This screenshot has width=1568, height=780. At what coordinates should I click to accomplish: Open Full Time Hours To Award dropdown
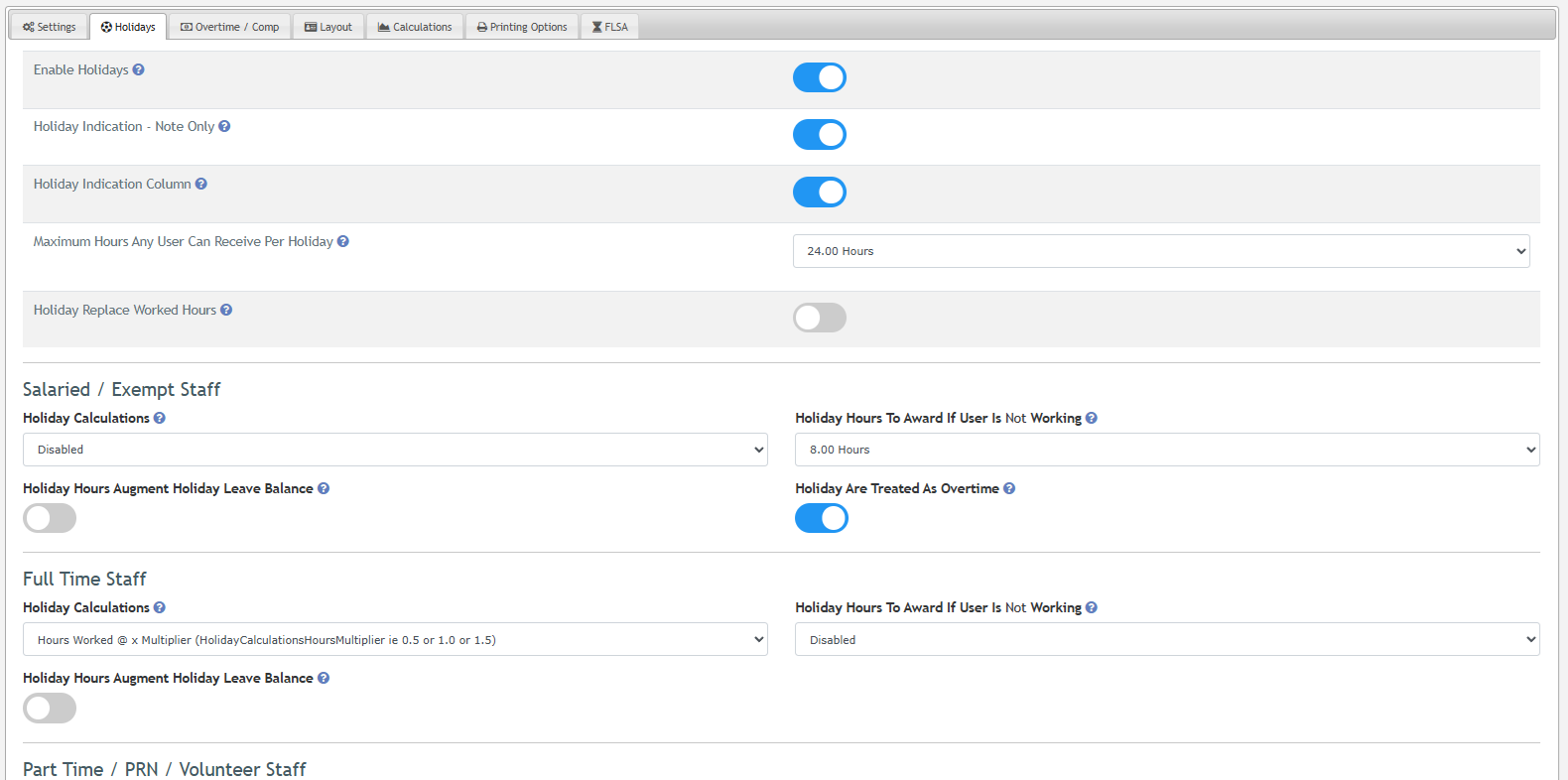coord(1166,640)
